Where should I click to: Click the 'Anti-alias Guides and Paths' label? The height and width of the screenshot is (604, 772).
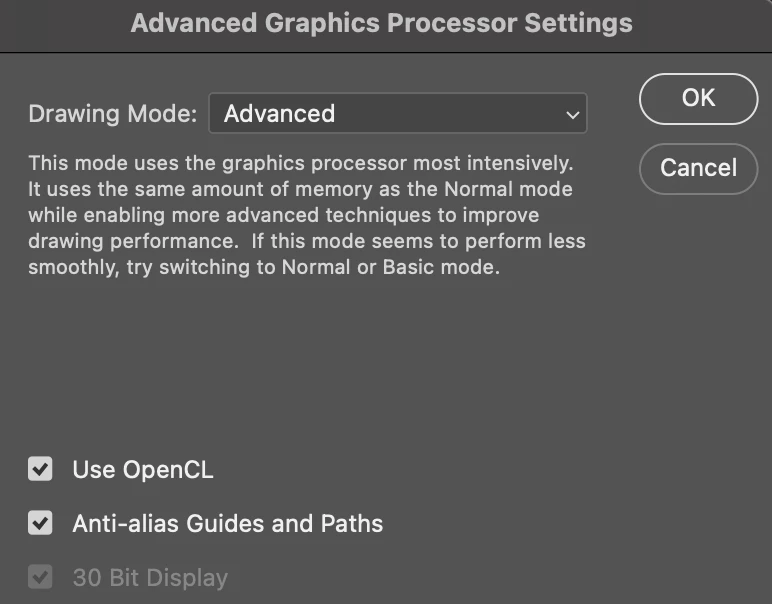pyautogui.click(x=227, y=523)
